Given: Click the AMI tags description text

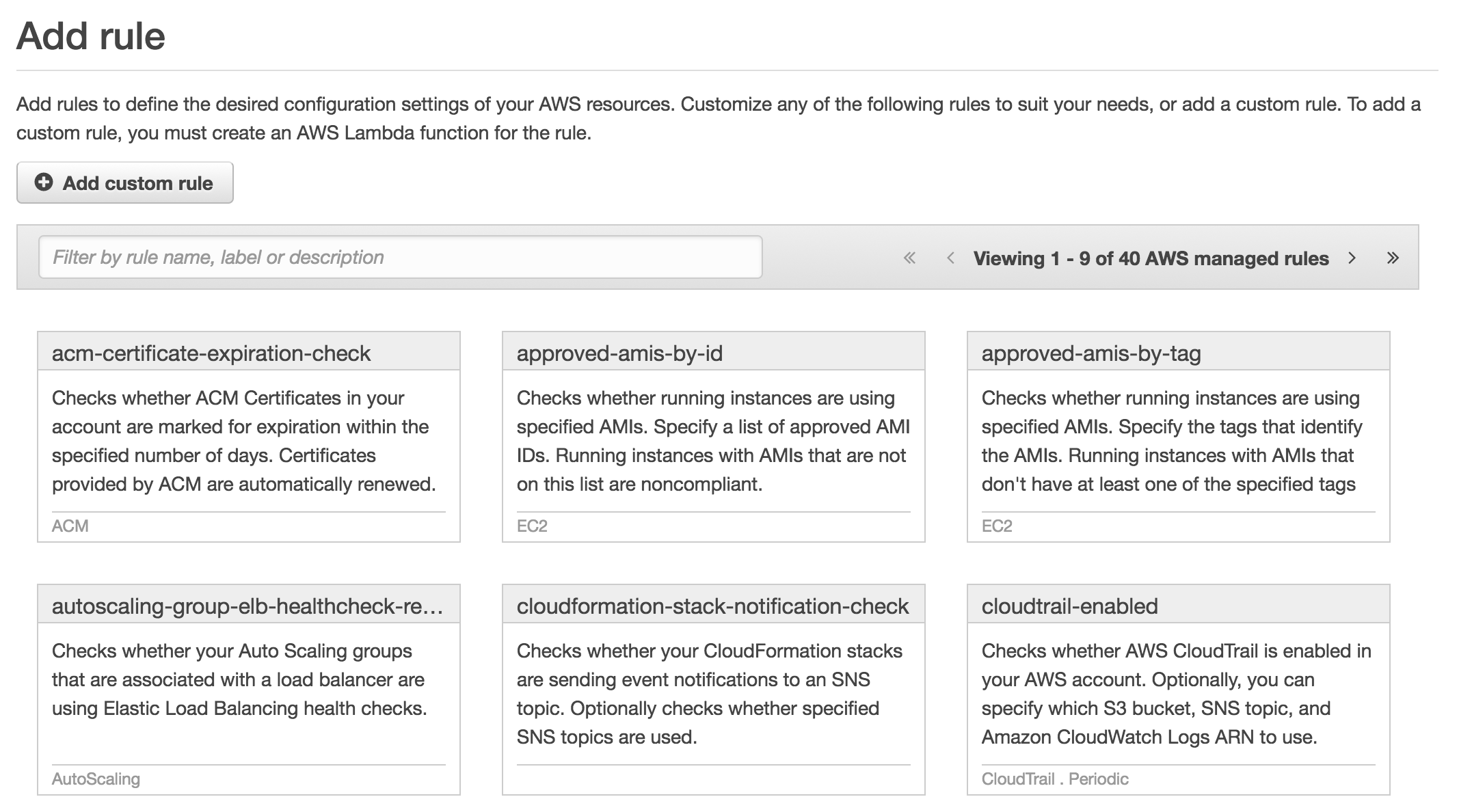Looking at the screenshot, I should pos(1171,441).
